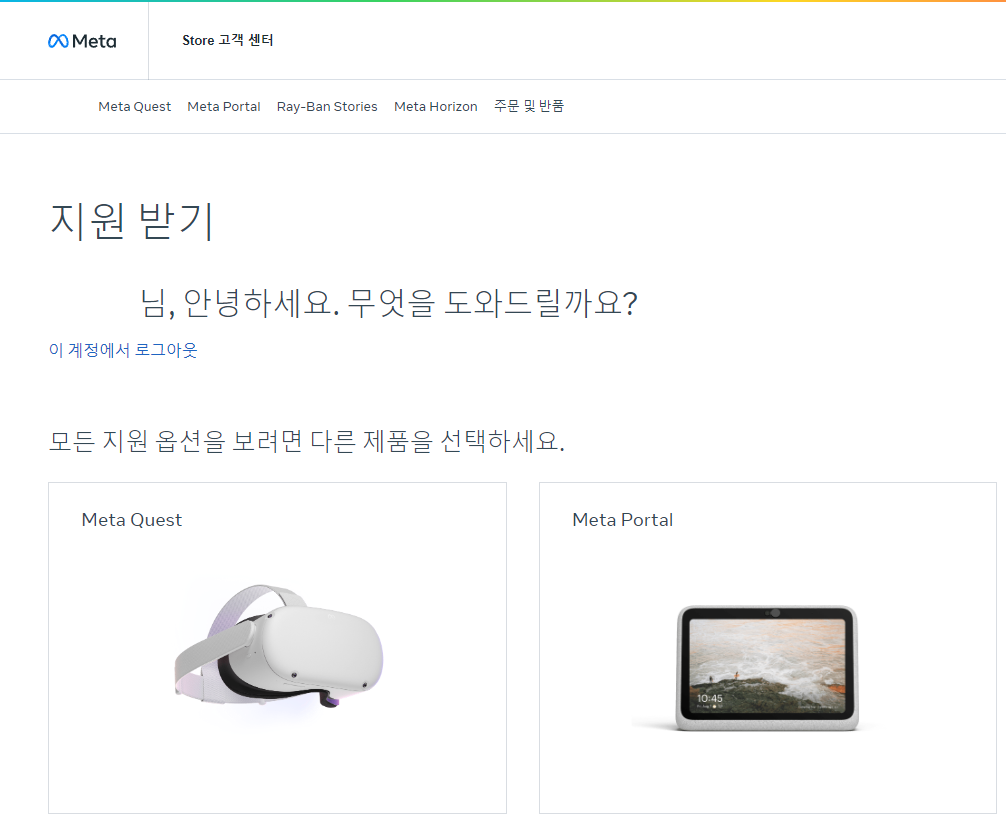The image size is (1006, 832).
Task: Click the 지원 받기 page heading
Action: point(132,221)
